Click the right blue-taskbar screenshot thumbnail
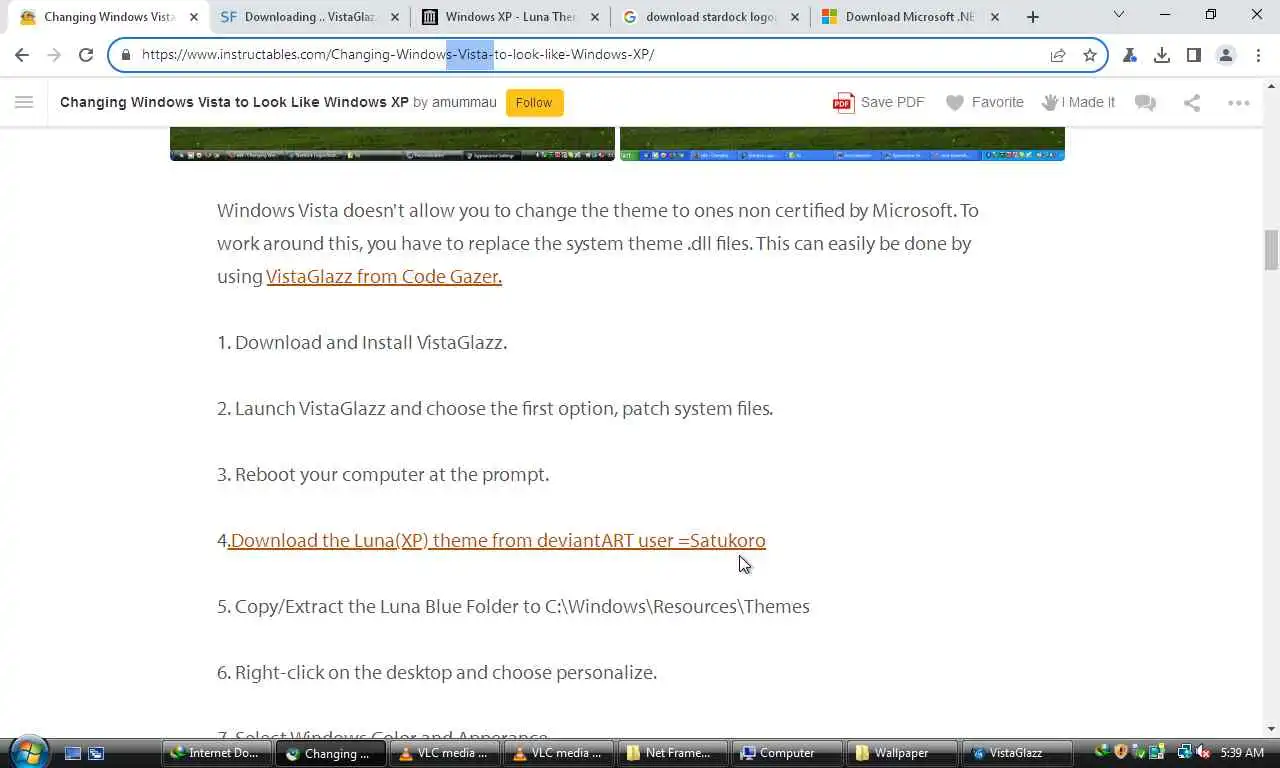1280x768 pixels. (x=842, y=144)
